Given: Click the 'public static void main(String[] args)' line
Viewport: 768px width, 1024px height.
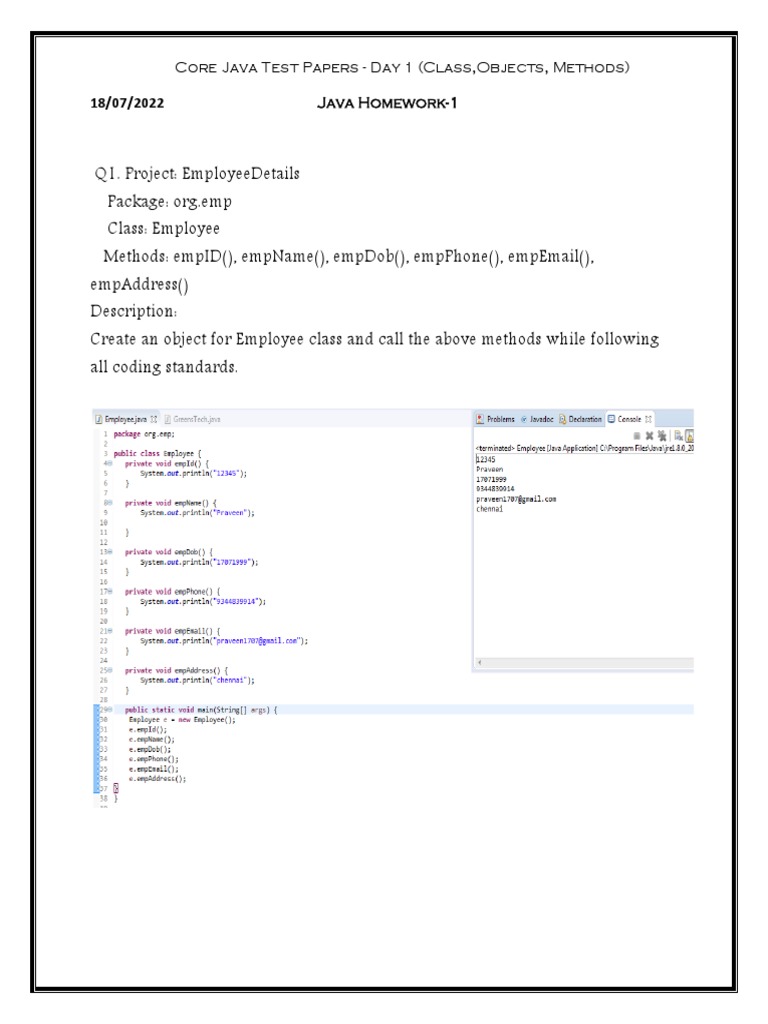Looking at the screenshot, I should click(201, 709).
